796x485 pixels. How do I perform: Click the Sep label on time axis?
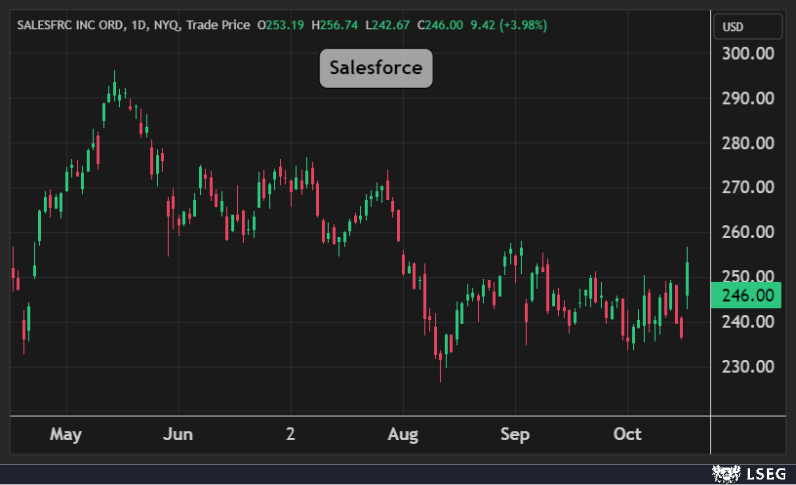click(x=514, y=434)
